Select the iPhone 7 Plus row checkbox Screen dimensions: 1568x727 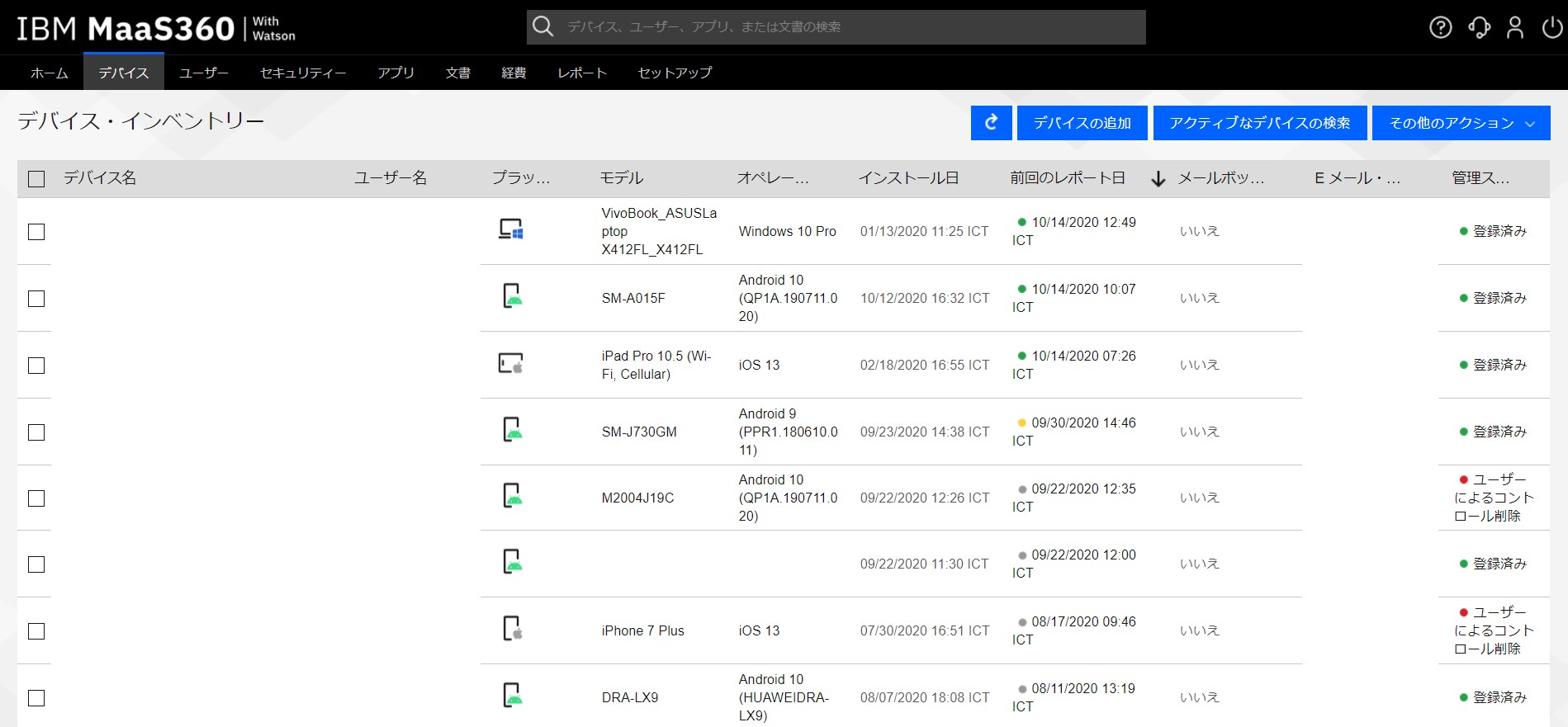(36, 631)
